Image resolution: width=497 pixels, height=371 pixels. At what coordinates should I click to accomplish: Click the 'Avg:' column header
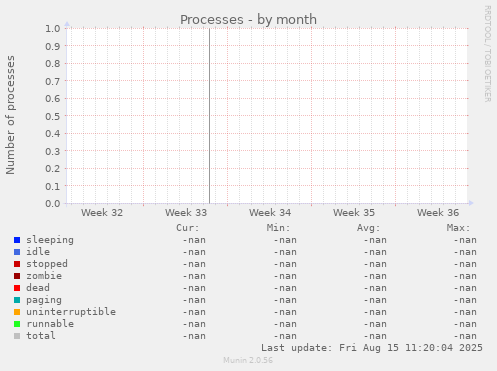[368, 228]
